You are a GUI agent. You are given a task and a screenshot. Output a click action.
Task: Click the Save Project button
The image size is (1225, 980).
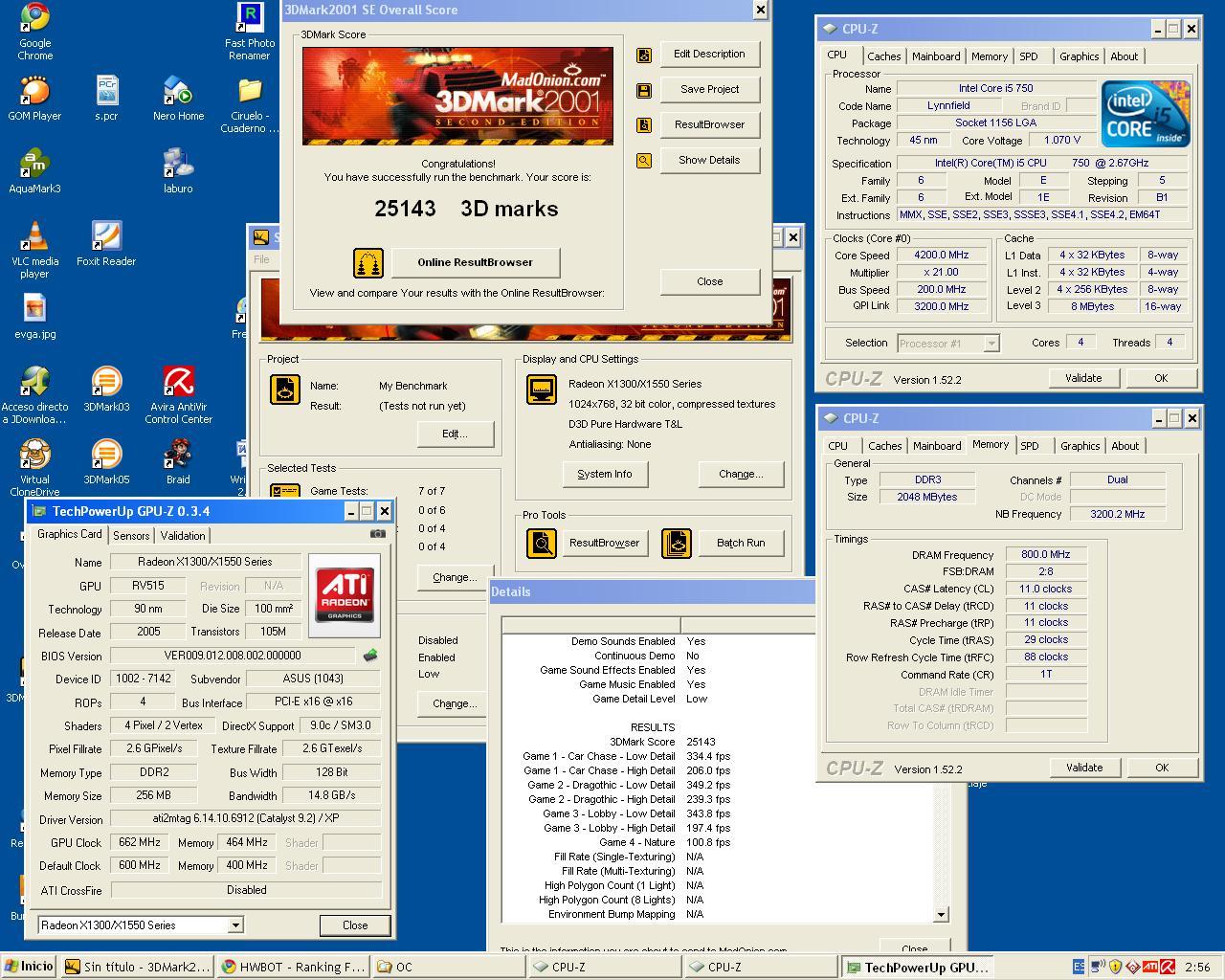[x=709, y=89]
